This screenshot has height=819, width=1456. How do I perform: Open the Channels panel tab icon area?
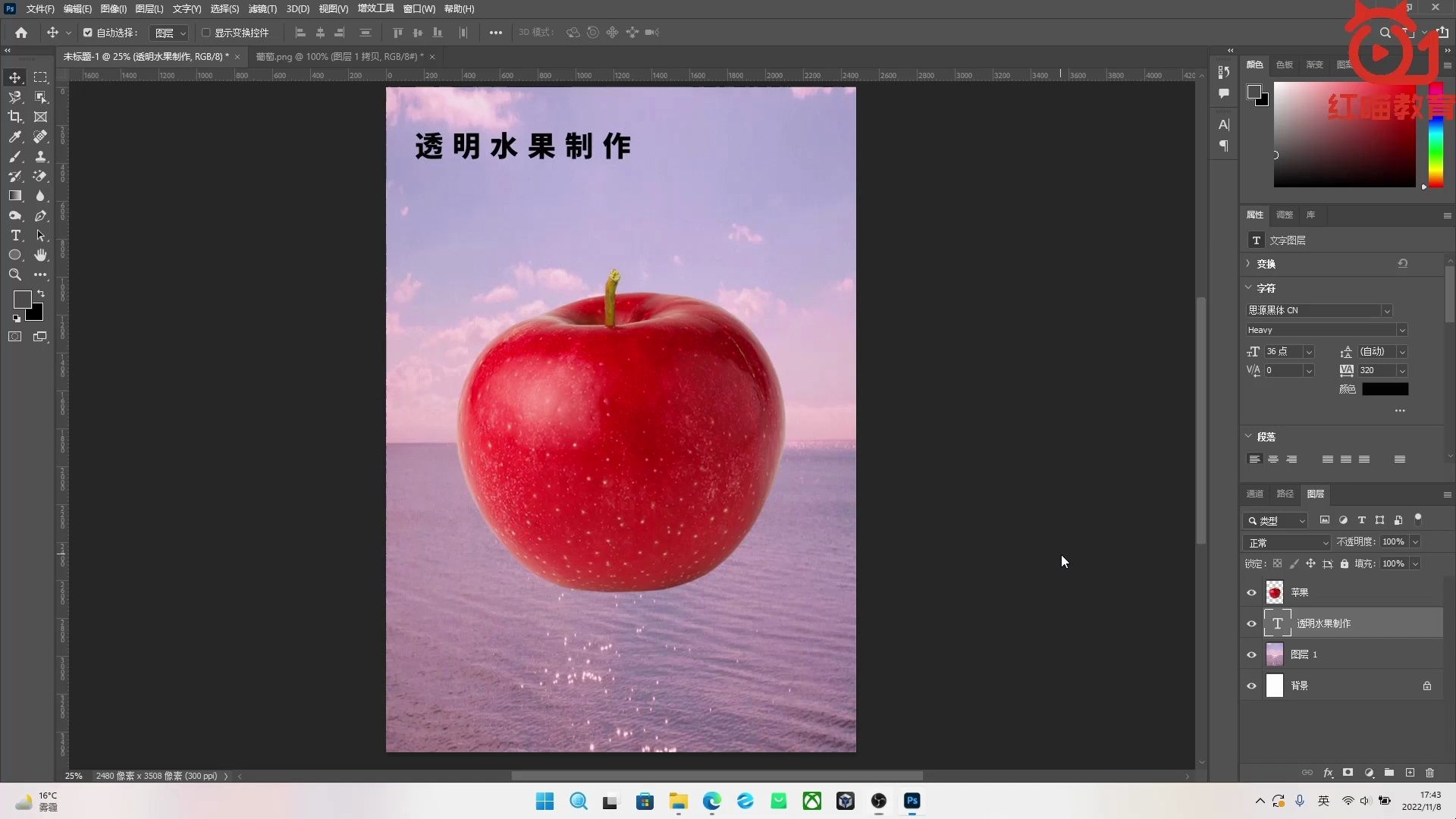click(1254, 494)
